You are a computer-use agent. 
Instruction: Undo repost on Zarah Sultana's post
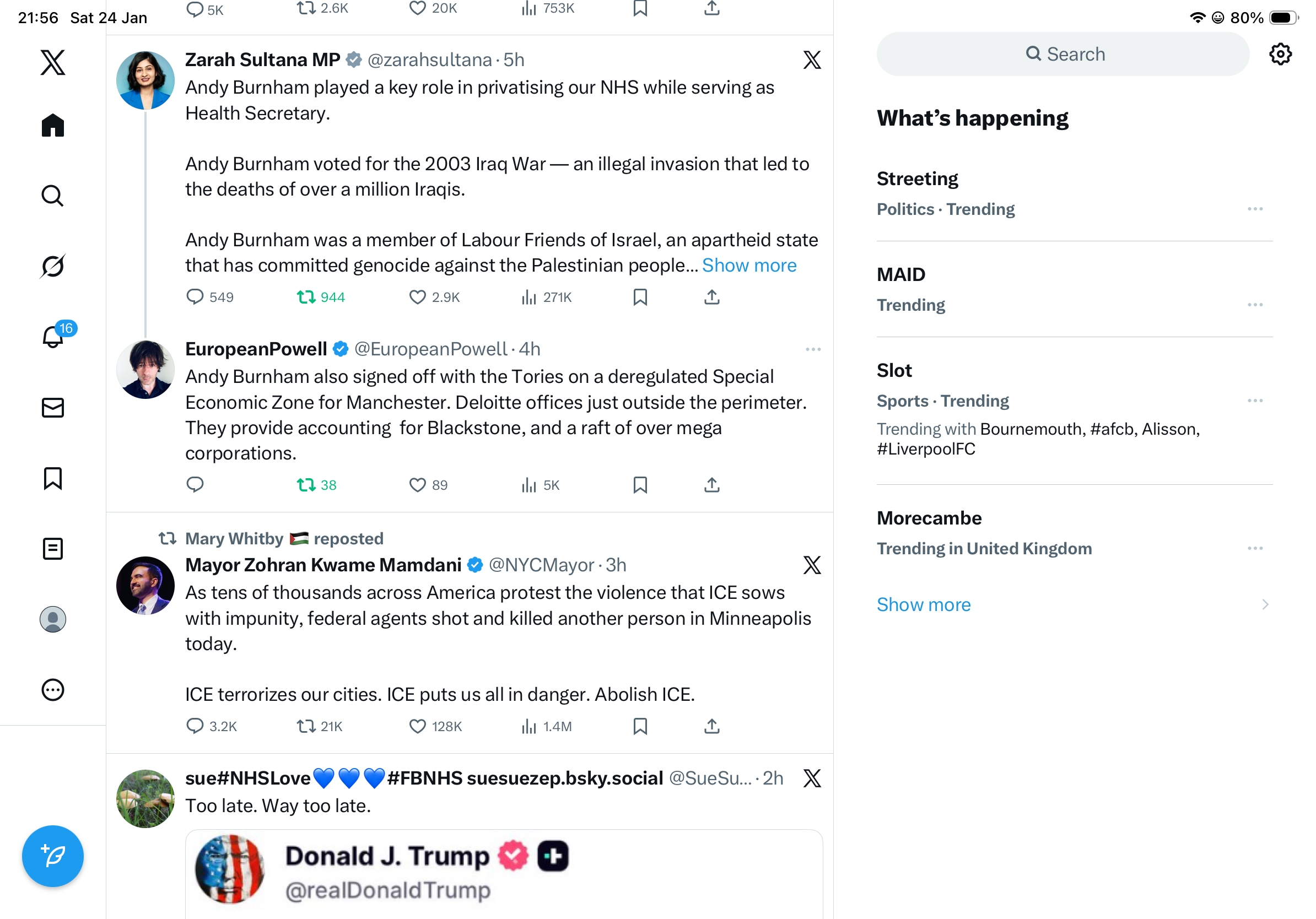coord(306,297)
